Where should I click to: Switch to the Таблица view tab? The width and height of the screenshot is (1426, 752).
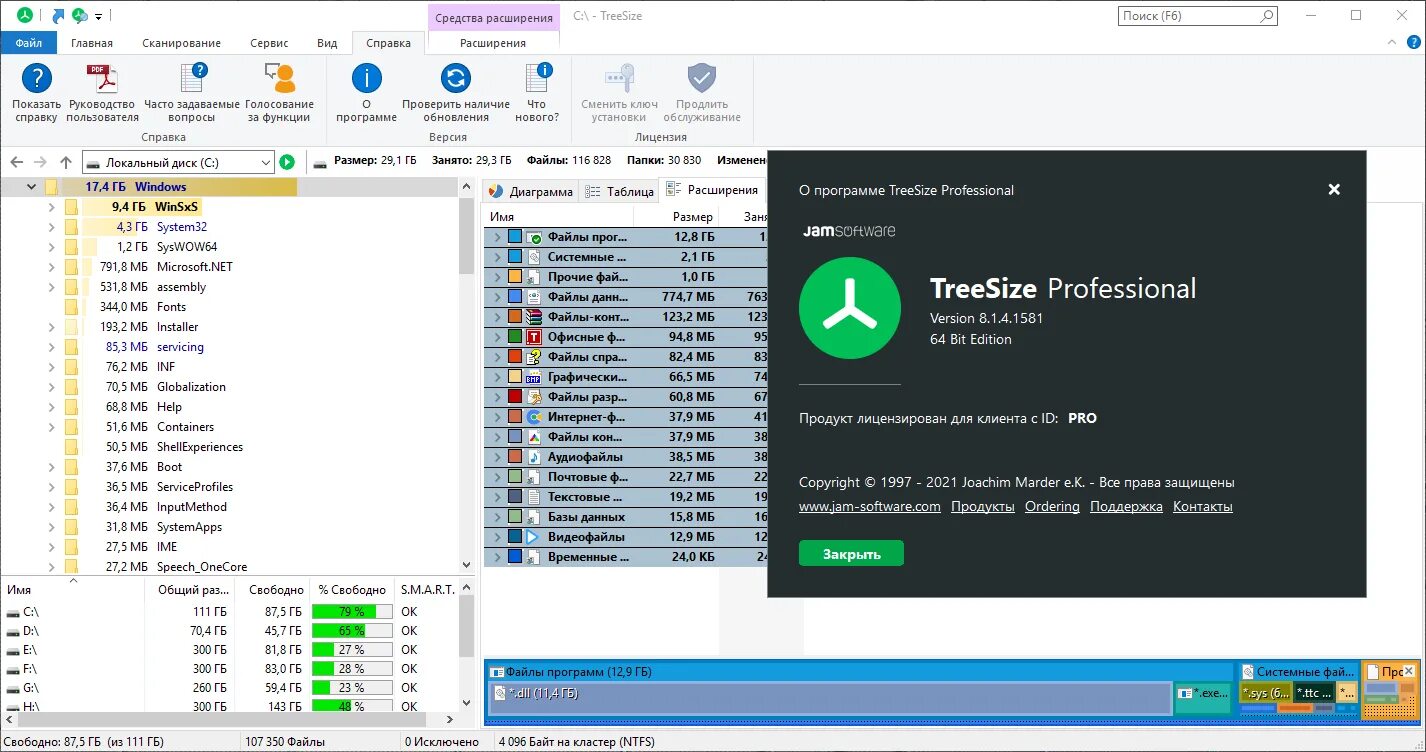click(619, 191)
